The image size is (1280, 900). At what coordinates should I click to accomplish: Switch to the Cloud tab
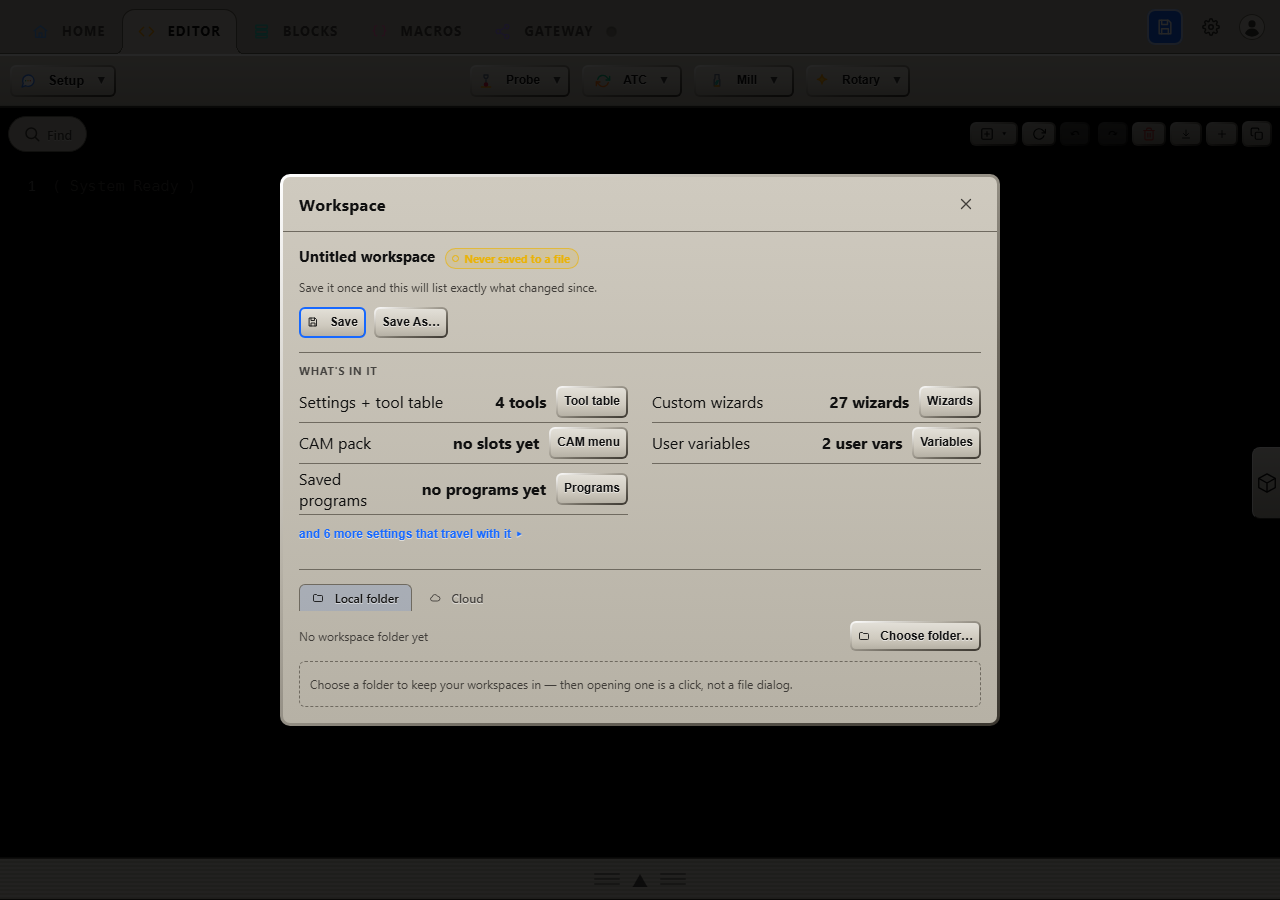pyautogui.click(x=457, y=598)
